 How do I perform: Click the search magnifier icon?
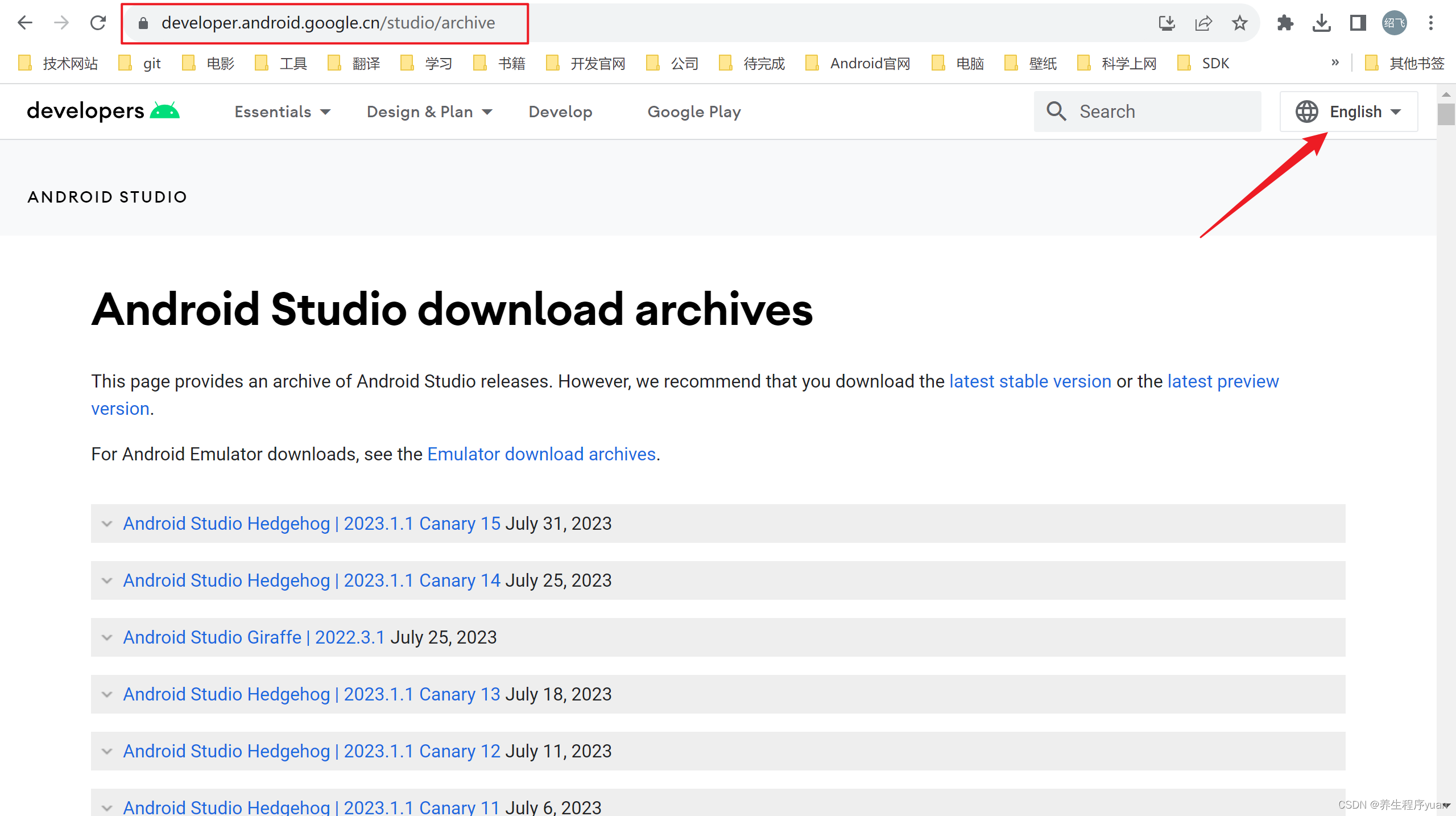[x=1057, y=112]
